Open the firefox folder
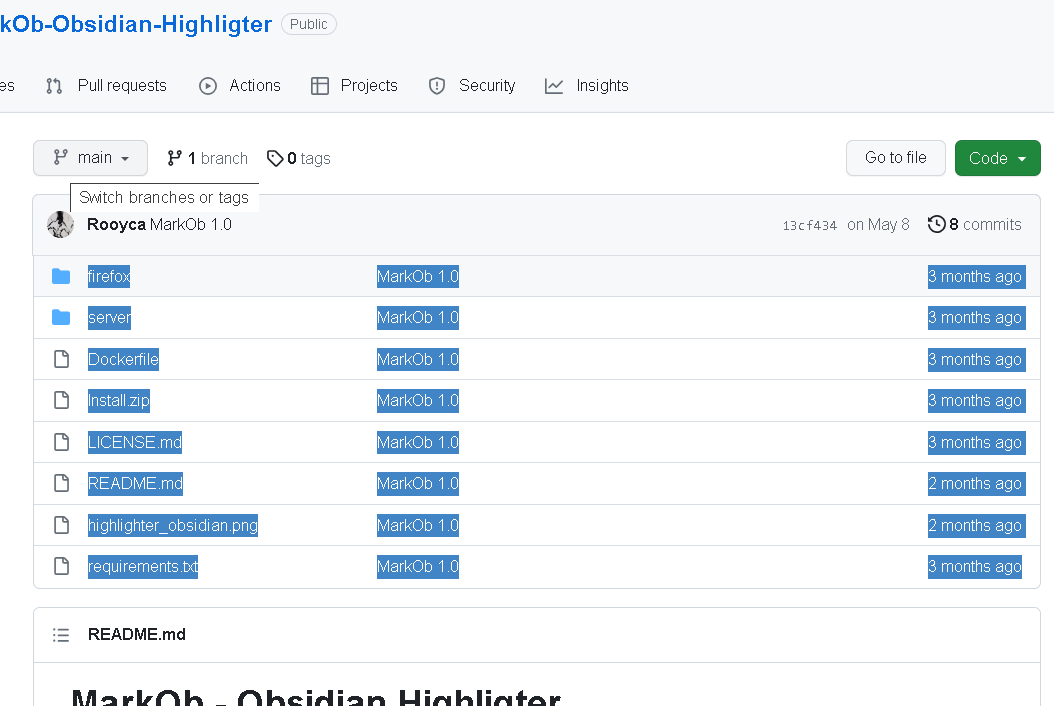 [x=109, y=276]
